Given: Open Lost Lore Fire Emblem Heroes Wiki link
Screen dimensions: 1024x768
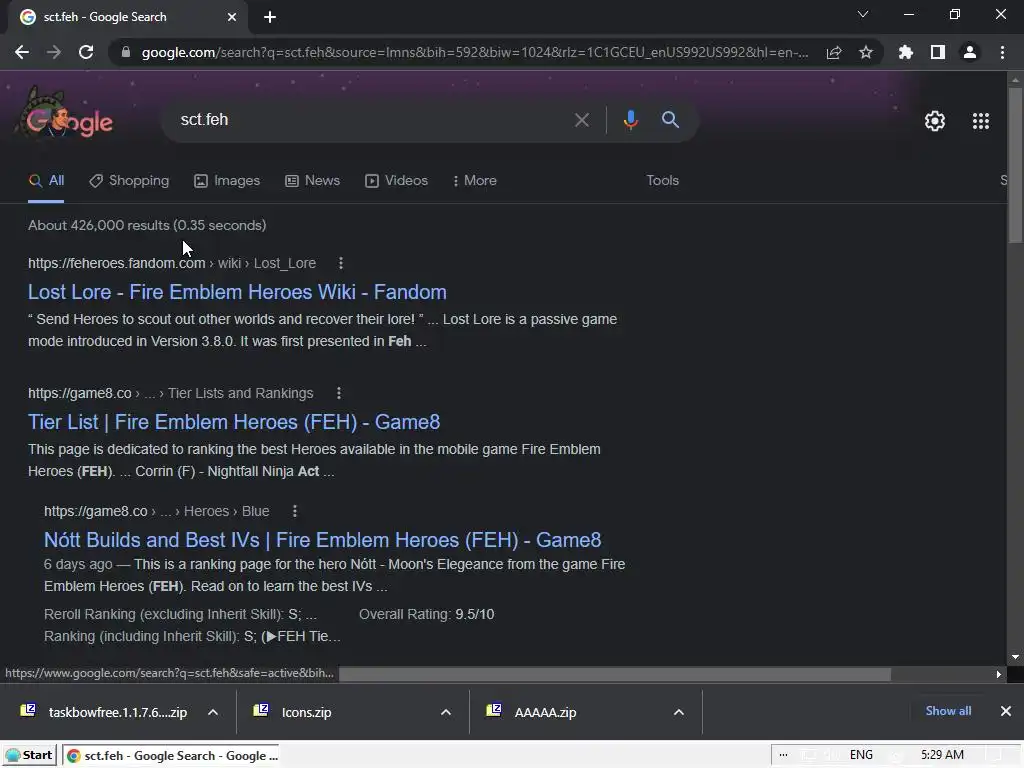Looking at the screenshot, I should pos(237,292).
